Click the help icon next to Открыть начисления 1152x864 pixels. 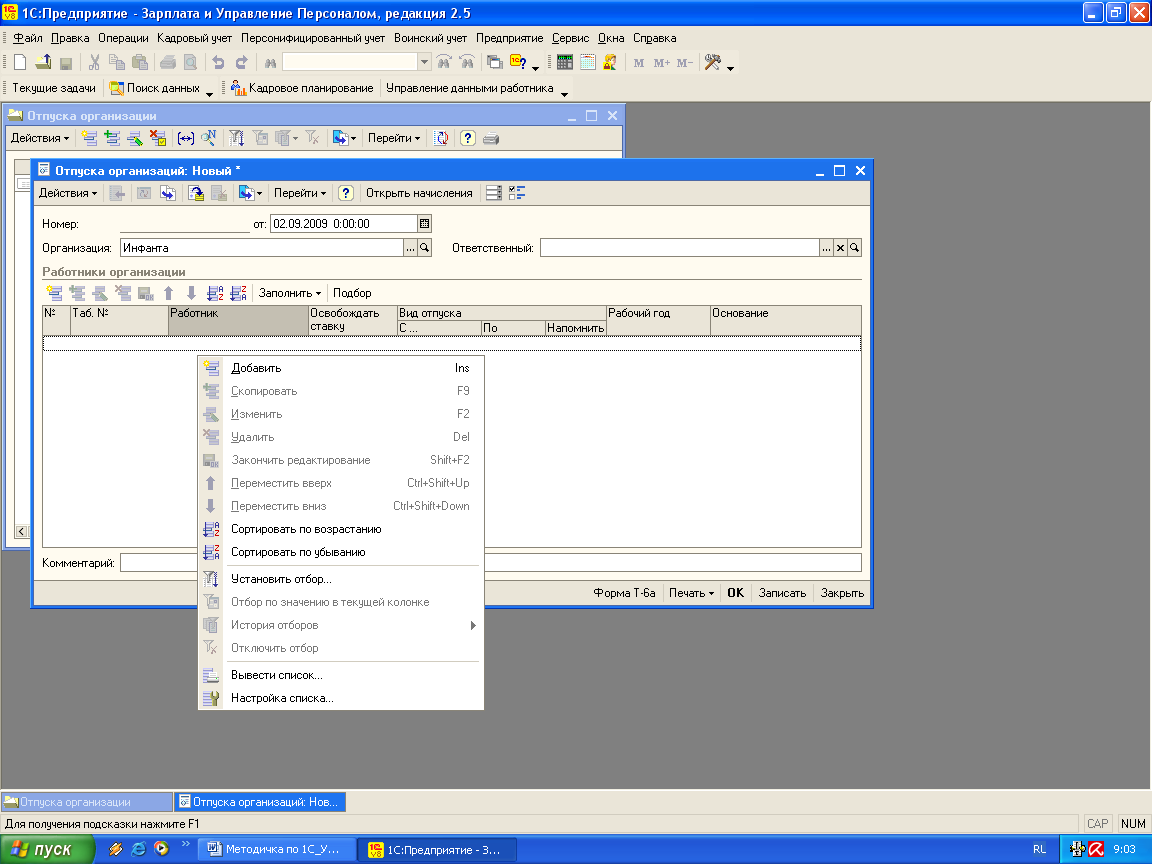(x=346, y=193)
